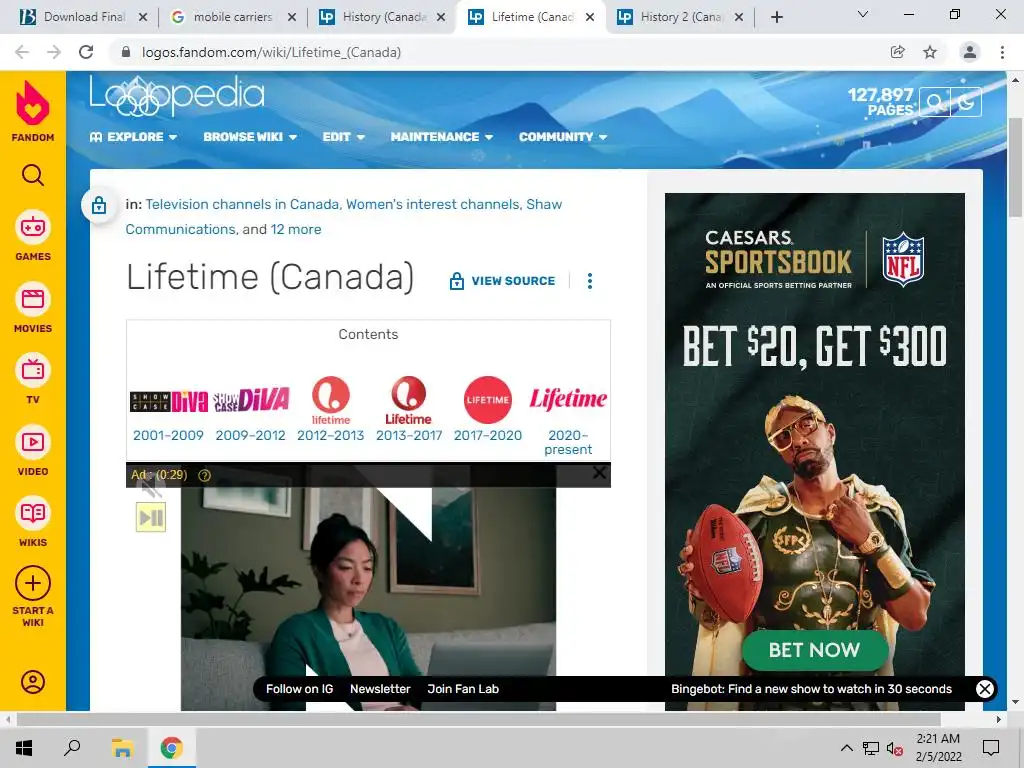Click the share page icon in address bar
Image resolution: width=1024 pixels, height=768 pixels.
coord(898,52)
